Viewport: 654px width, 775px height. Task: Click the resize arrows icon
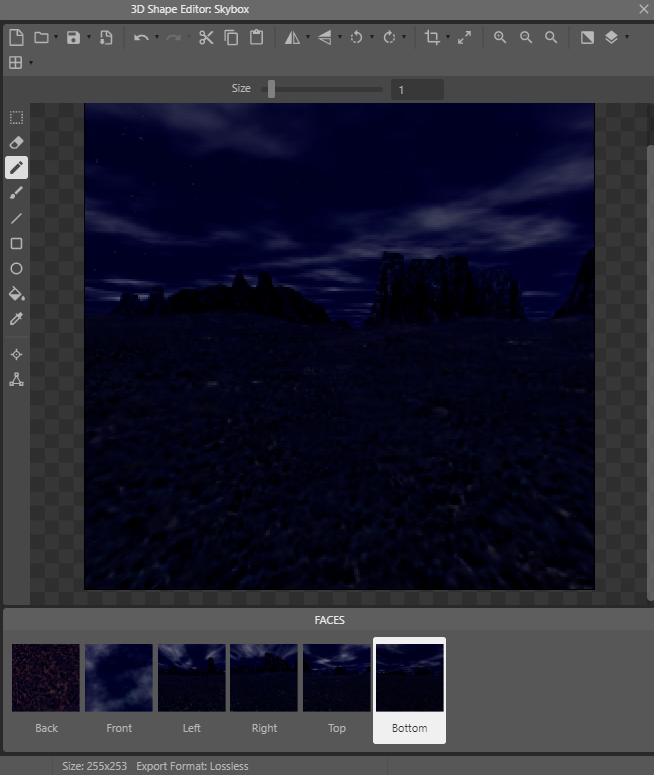click(x=464, y=38)
